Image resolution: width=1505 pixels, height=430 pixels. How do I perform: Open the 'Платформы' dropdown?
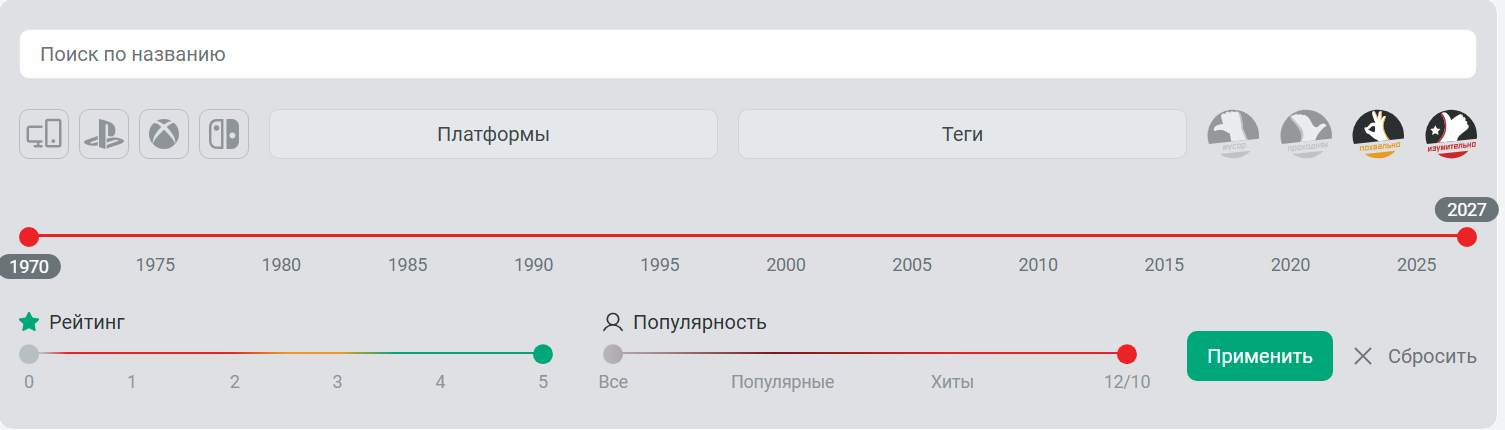tap(493, 134)
